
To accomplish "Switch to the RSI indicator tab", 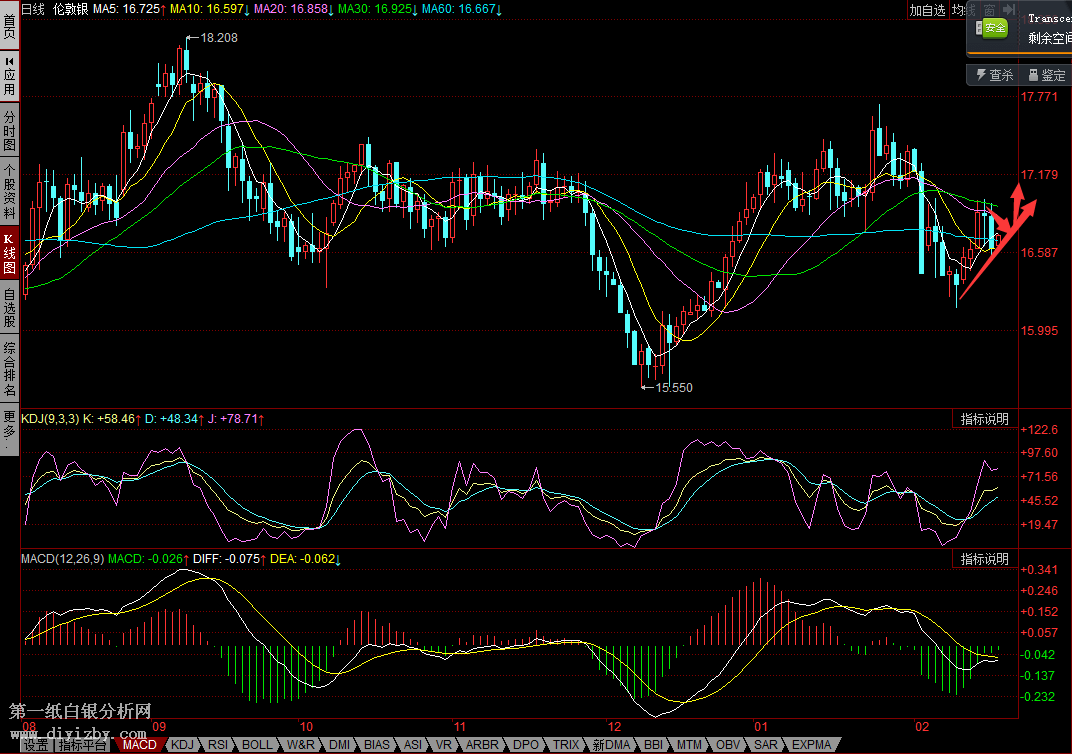I will click(217, 745).
